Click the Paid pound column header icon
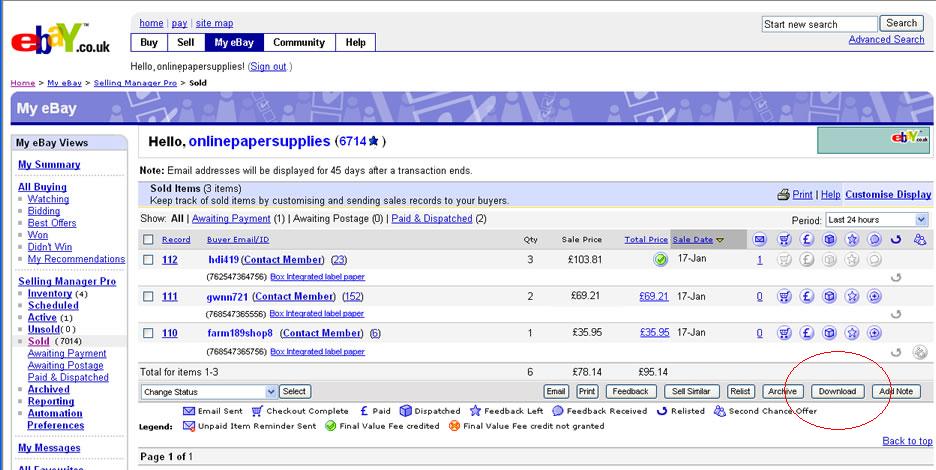The width and height of the screenshot is (936, 470). click(806, 239)
